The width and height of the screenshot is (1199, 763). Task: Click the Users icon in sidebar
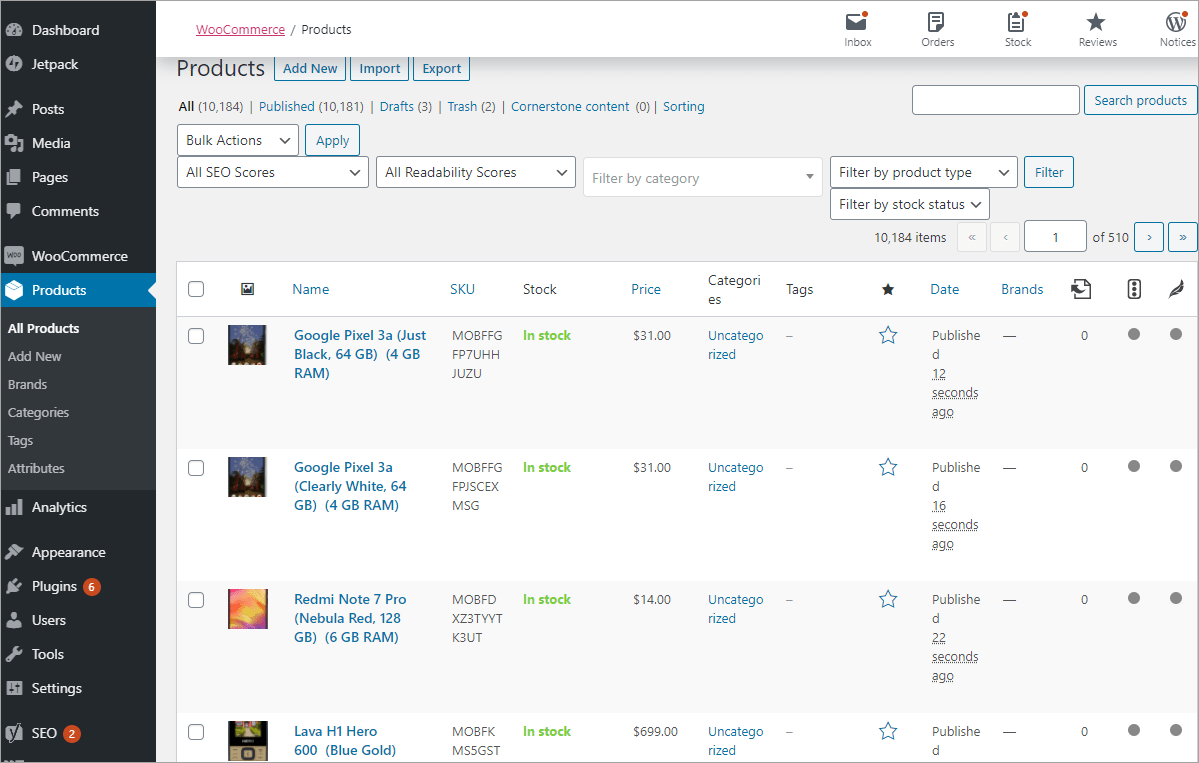pyautogui.click(x=14, y=620)
